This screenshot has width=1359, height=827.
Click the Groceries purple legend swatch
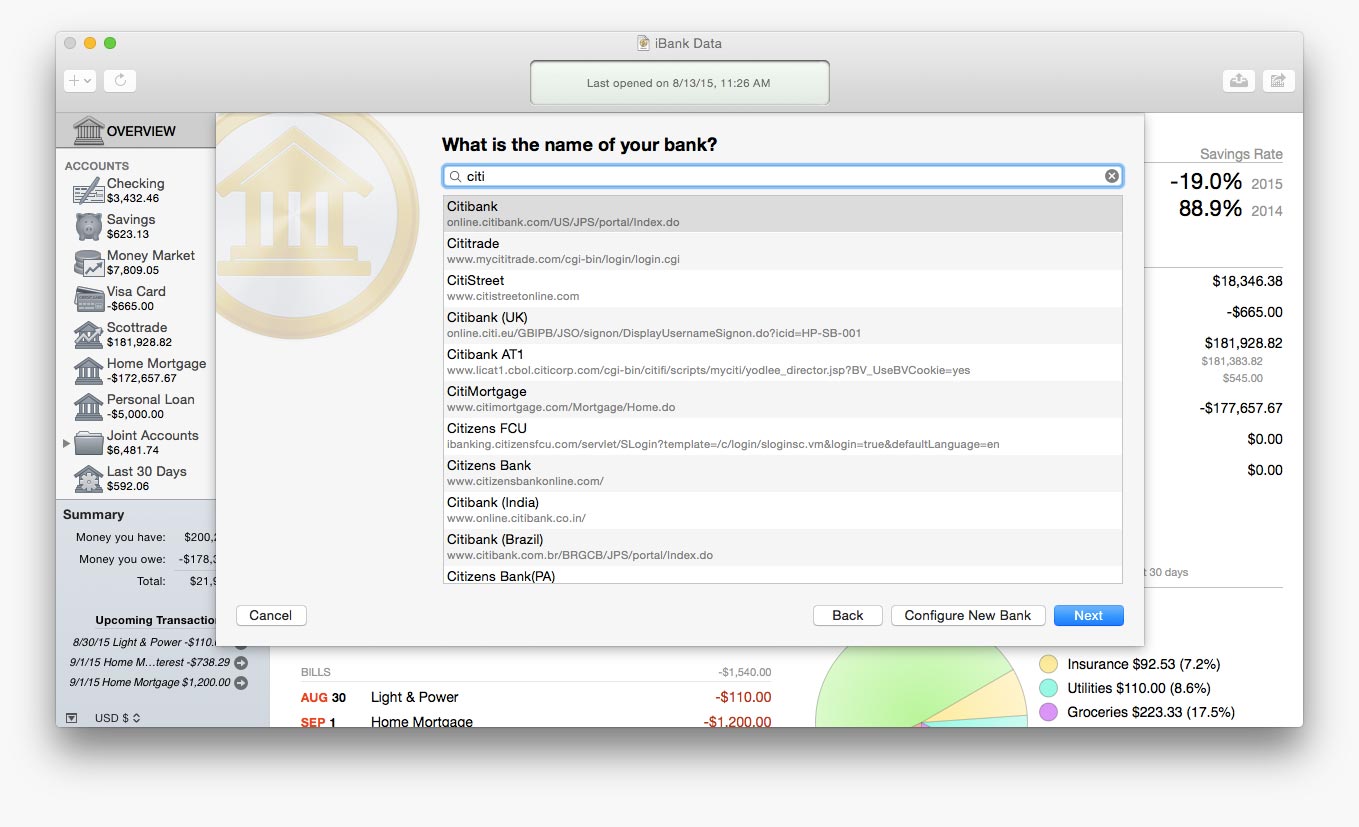(1048, 712)
